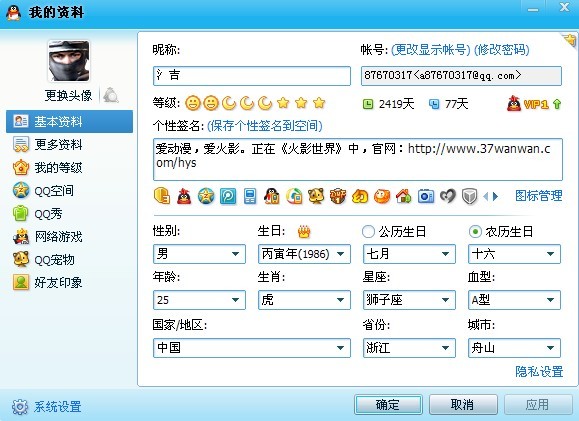Click the icon beside 更换头像

click(x=110, y=95)
